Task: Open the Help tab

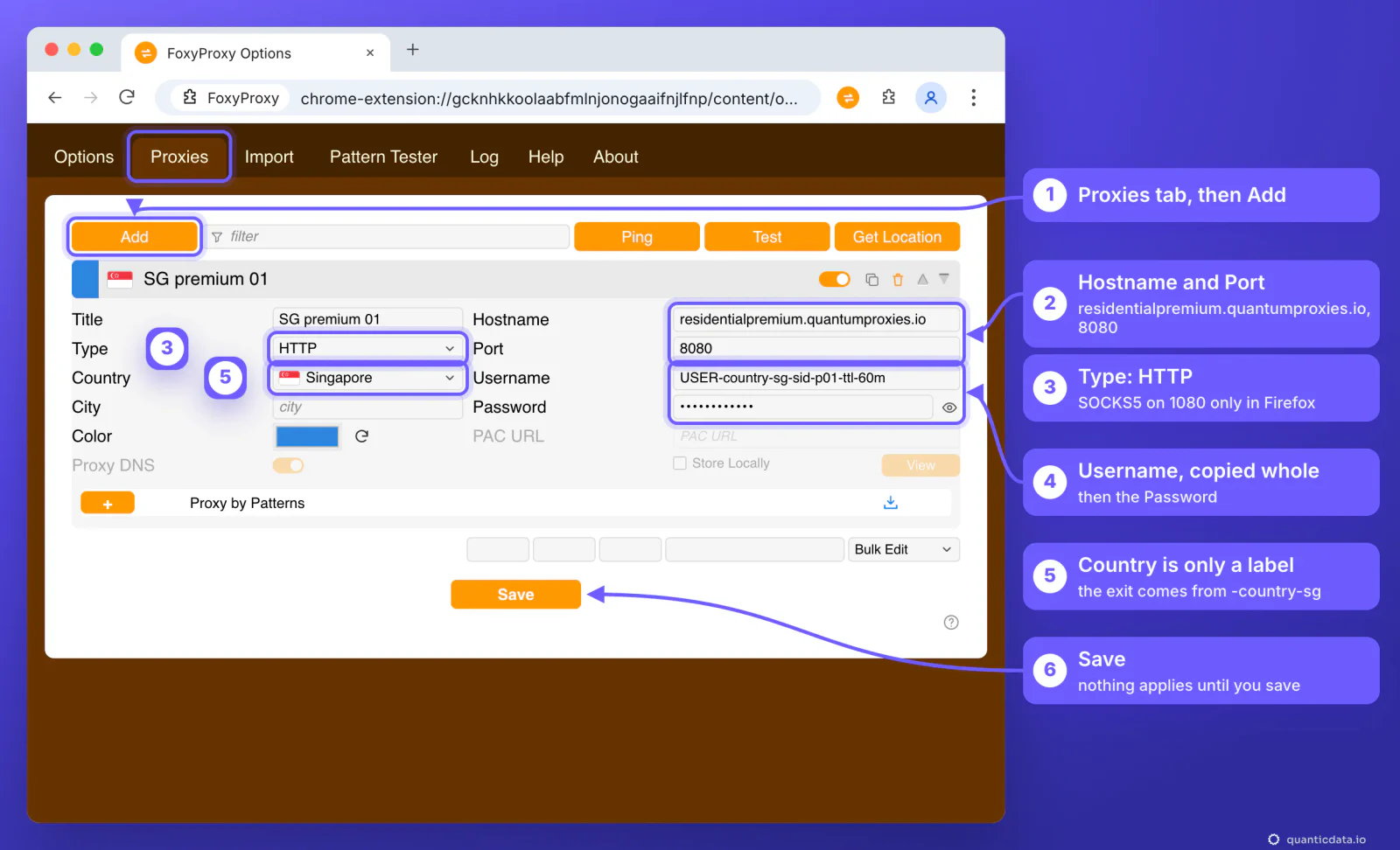Action: (546, 157)
